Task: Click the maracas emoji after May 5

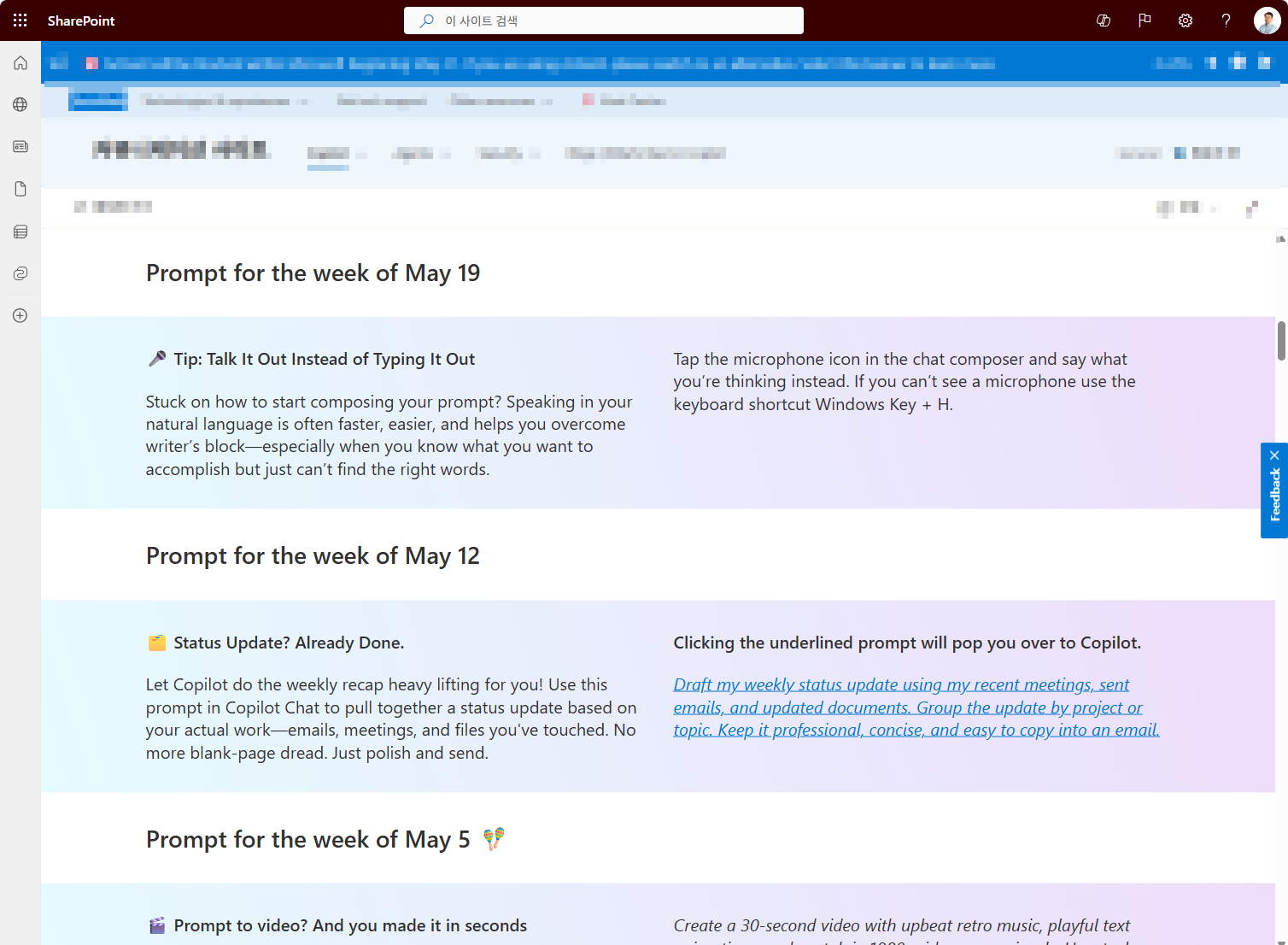Action: coord(494,838)
